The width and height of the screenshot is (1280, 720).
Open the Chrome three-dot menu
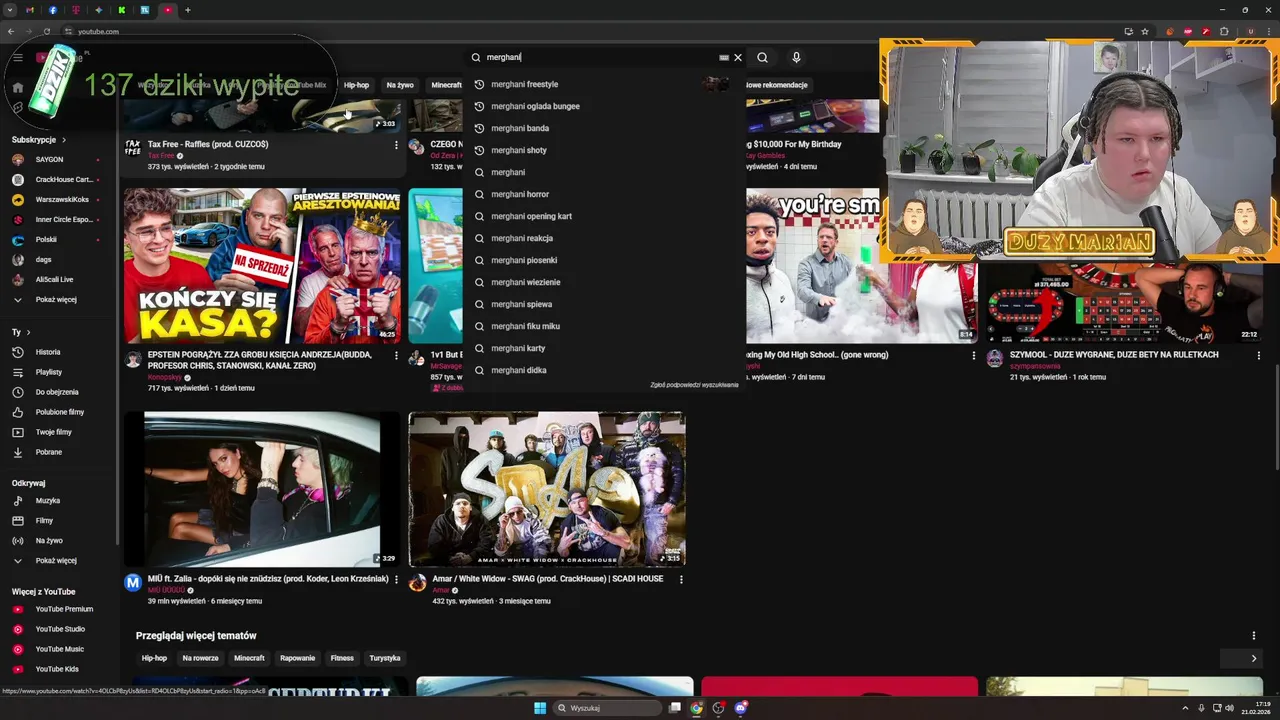coord(1269,31)
